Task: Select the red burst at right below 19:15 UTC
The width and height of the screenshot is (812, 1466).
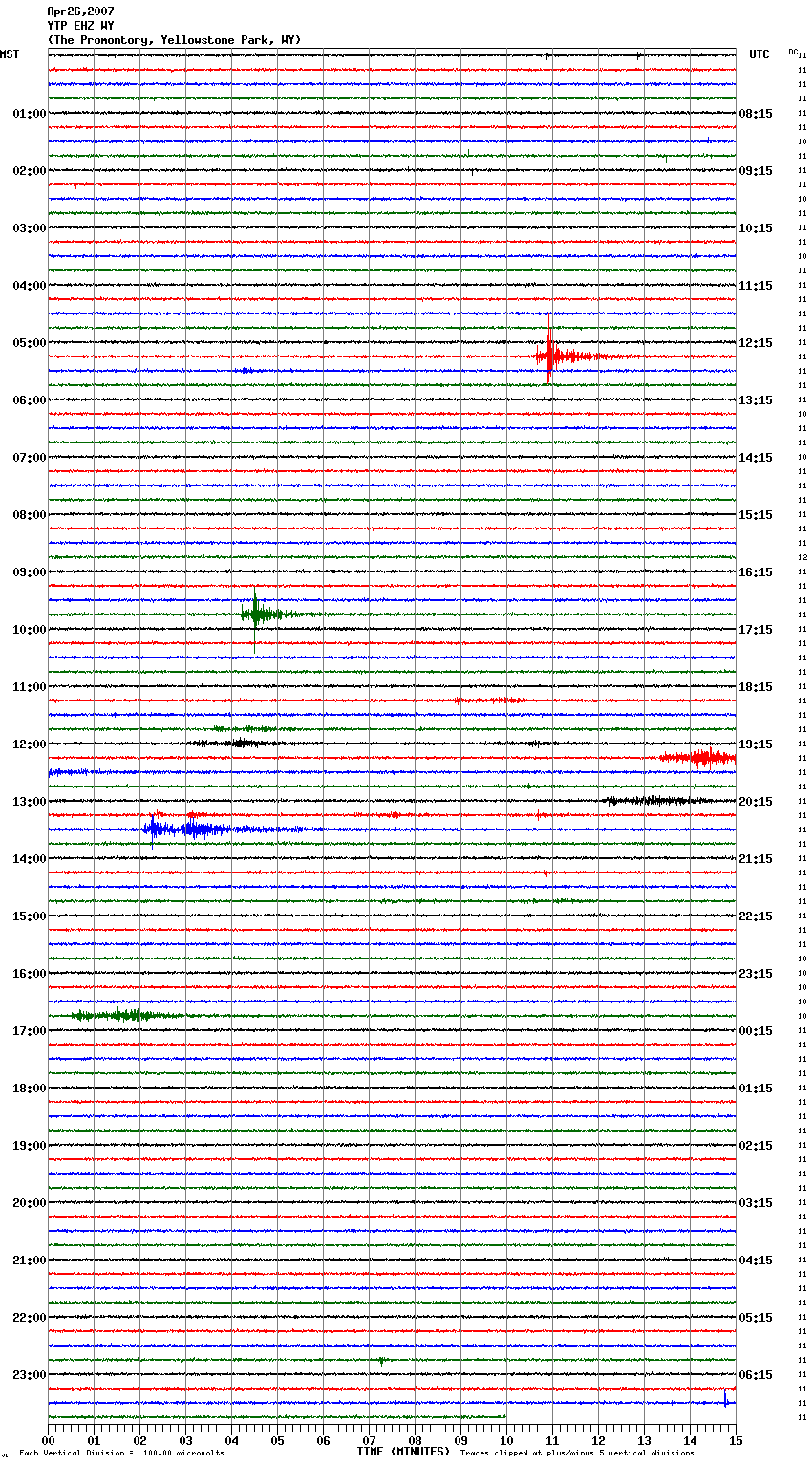Action: [x=702, y=758]
